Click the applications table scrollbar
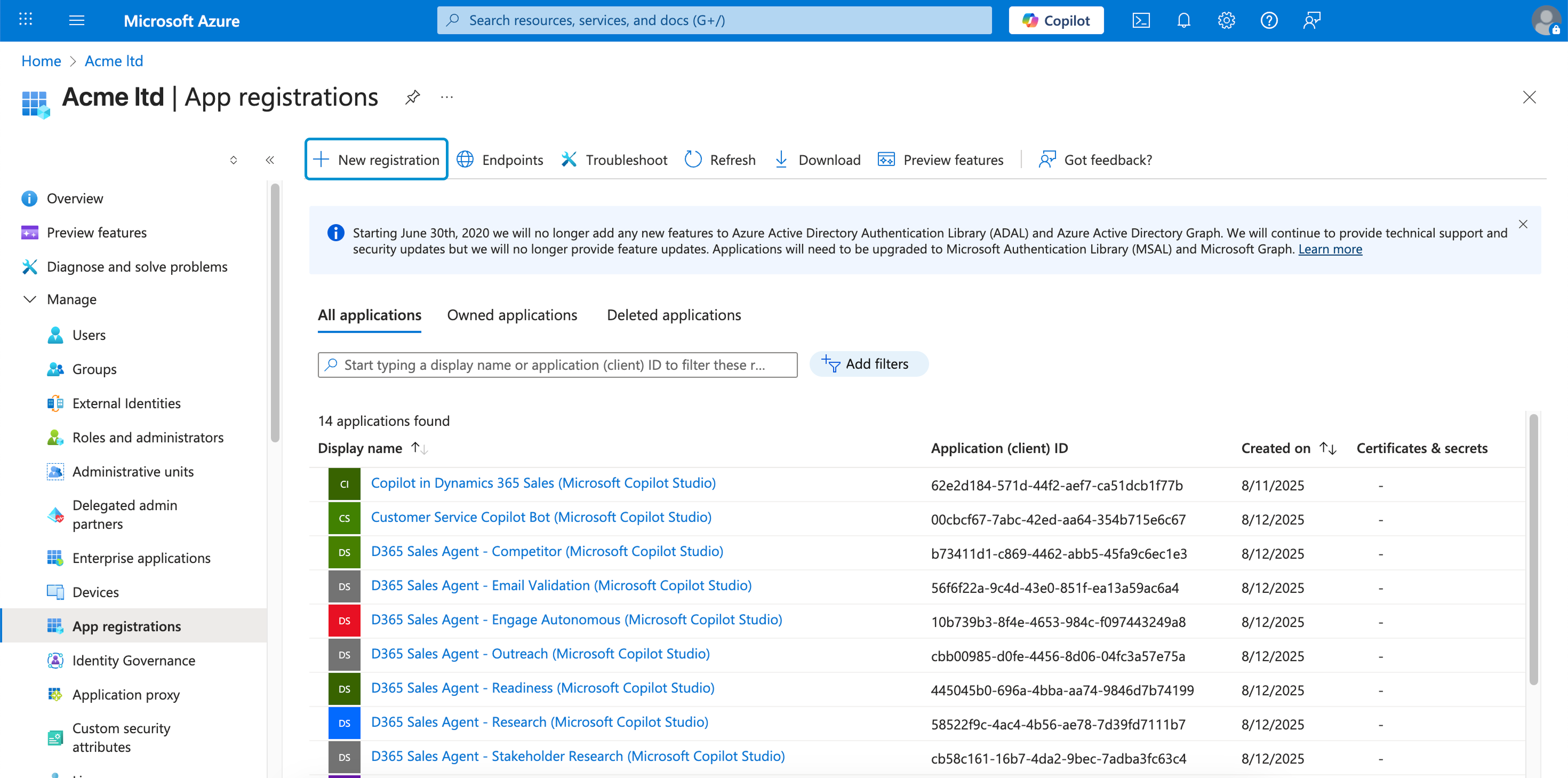 pos(1533,549)
